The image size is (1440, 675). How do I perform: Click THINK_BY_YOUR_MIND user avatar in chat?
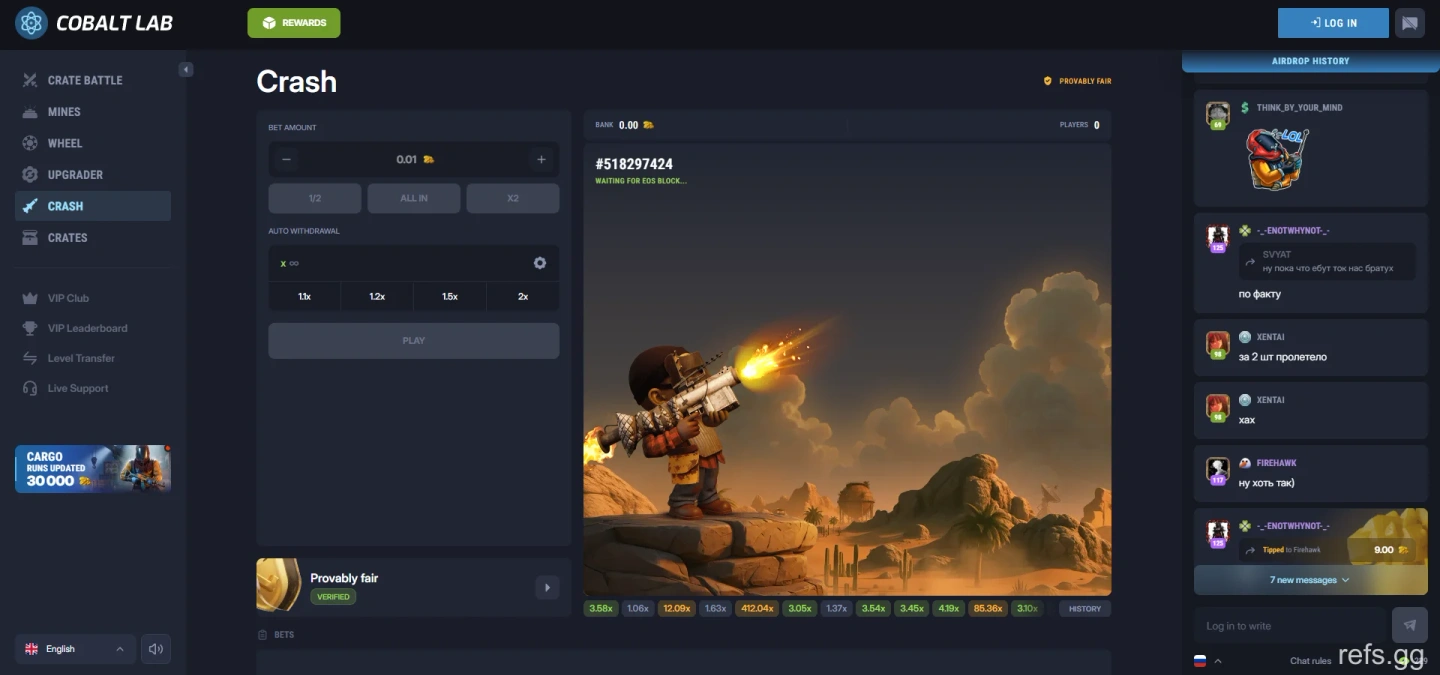pos(1217,114)
